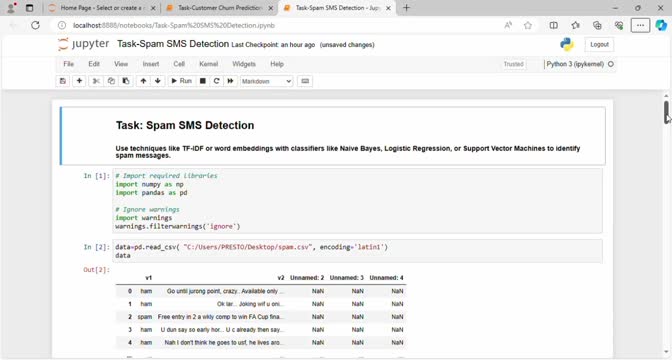This screenshot has height=360, width=672.
Task: Click the v1 column header
Action: 148,278
